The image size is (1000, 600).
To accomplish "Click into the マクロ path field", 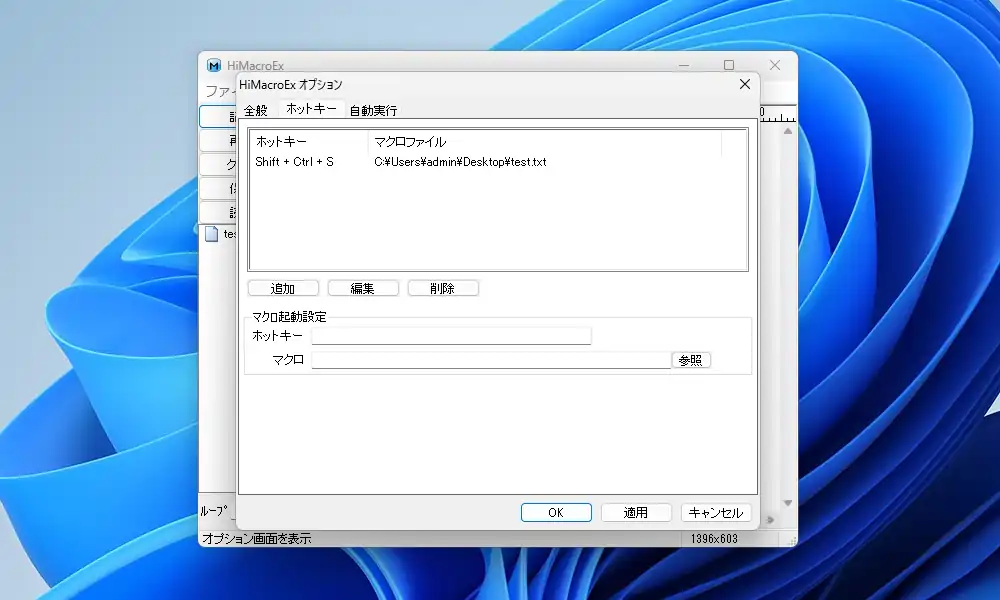I will (490, 360).
